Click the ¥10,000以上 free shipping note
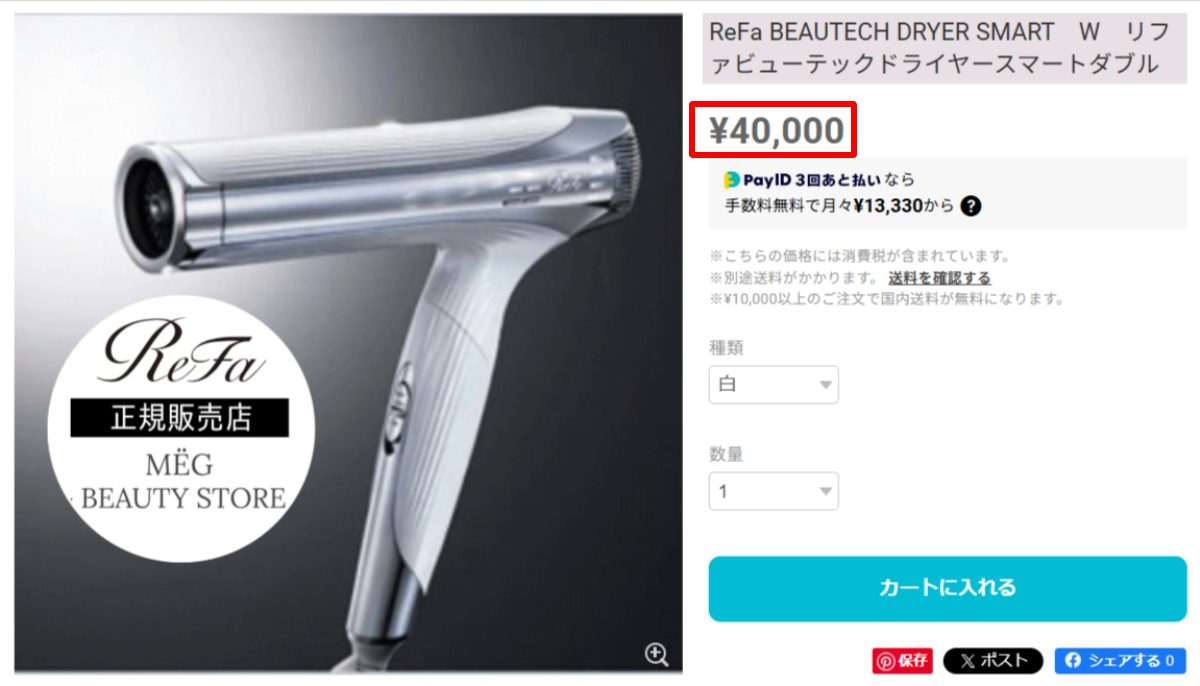 (887, 299)
